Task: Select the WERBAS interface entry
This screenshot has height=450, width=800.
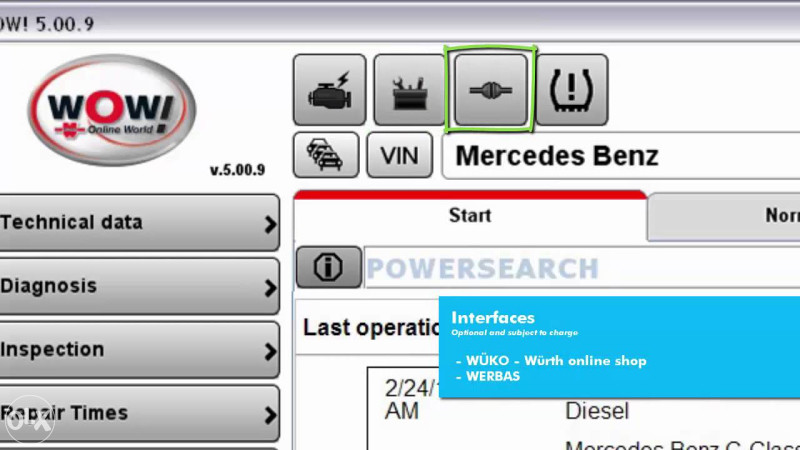Action: [493, 377]
